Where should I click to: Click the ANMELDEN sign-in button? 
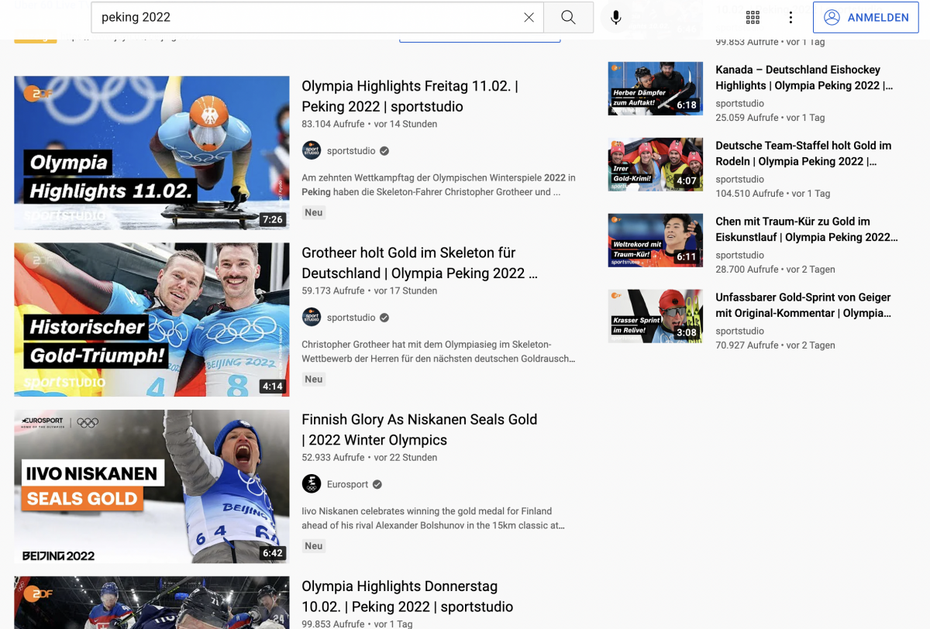[x=865, y=18]
